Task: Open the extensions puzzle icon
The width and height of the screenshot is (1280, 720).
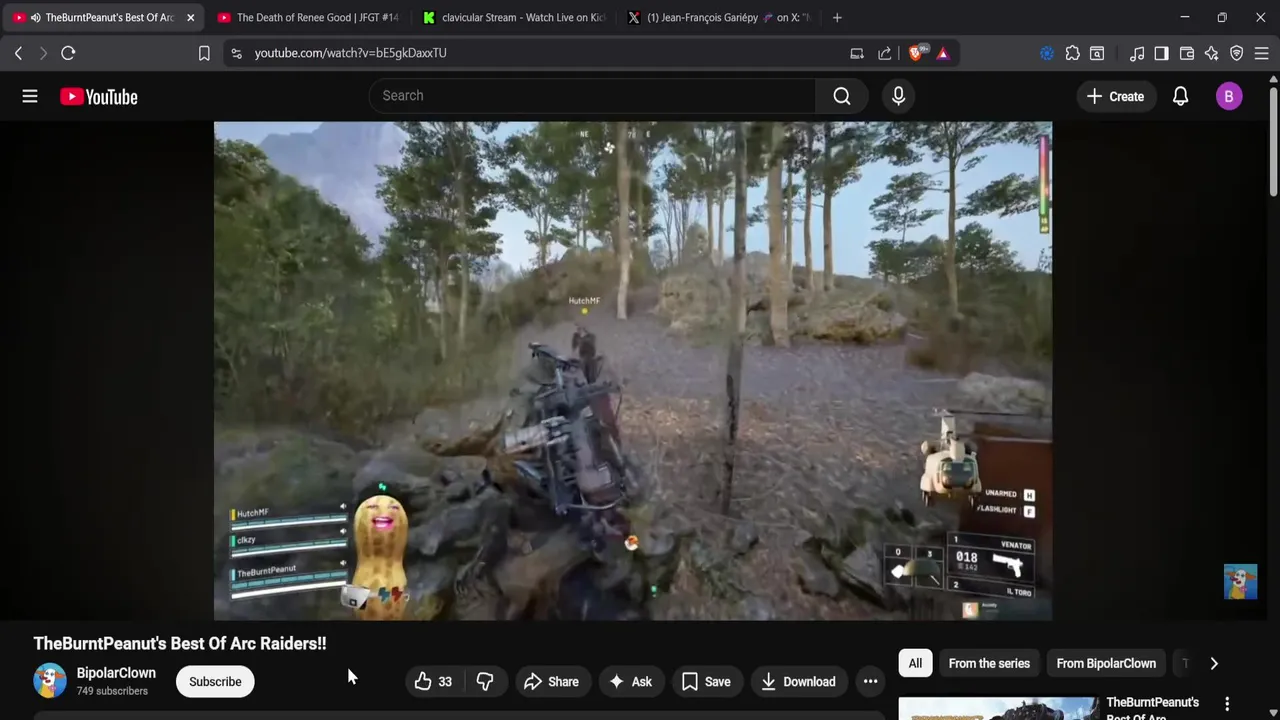Action: 1072,53
